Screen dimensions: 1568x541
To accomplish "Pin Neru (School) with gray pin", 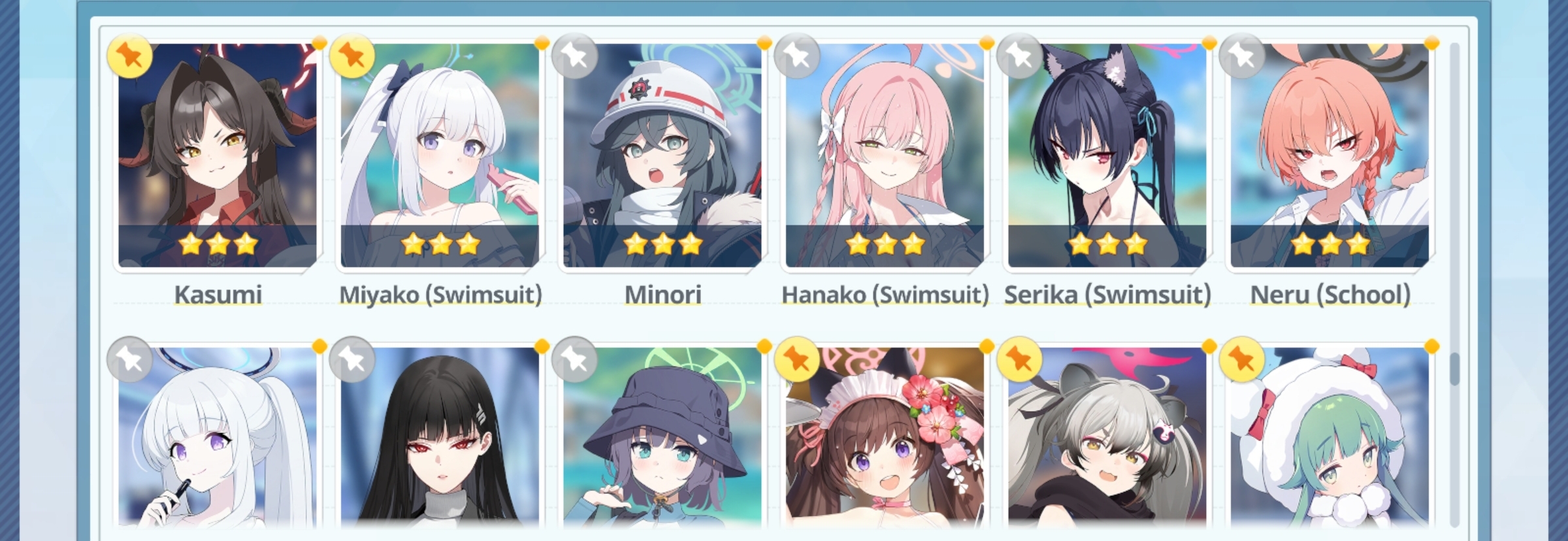I will (x=1242, y=56).
